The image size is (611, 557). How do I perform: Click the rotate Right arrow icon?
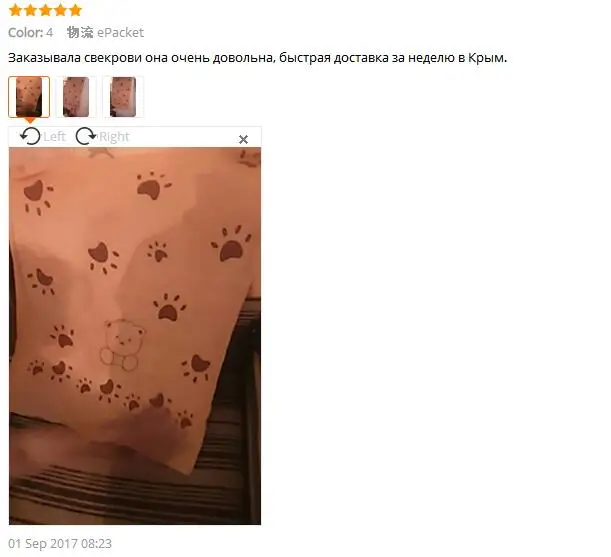(x=86, y=136)
